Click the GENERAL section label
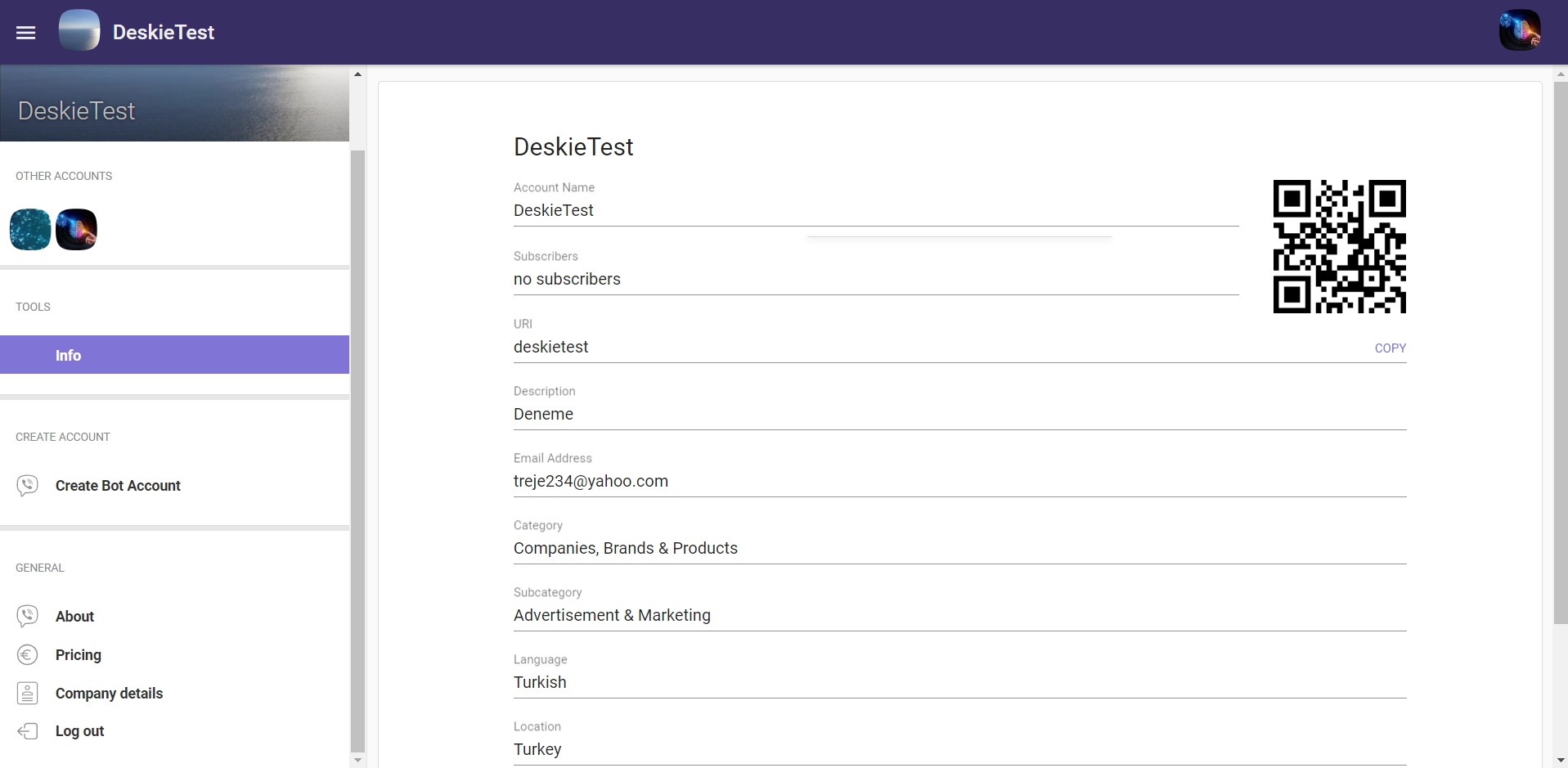 coord(39,568)
